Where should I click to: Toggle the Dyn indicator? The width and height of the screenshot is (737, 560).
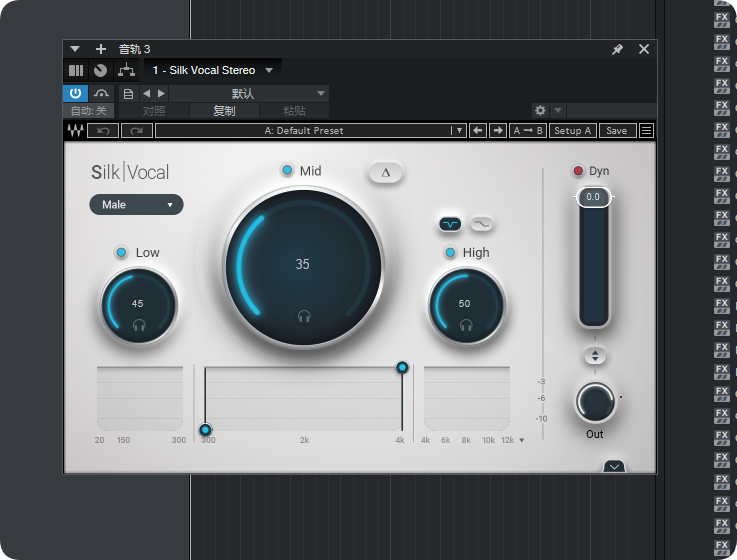pos(578,171)
